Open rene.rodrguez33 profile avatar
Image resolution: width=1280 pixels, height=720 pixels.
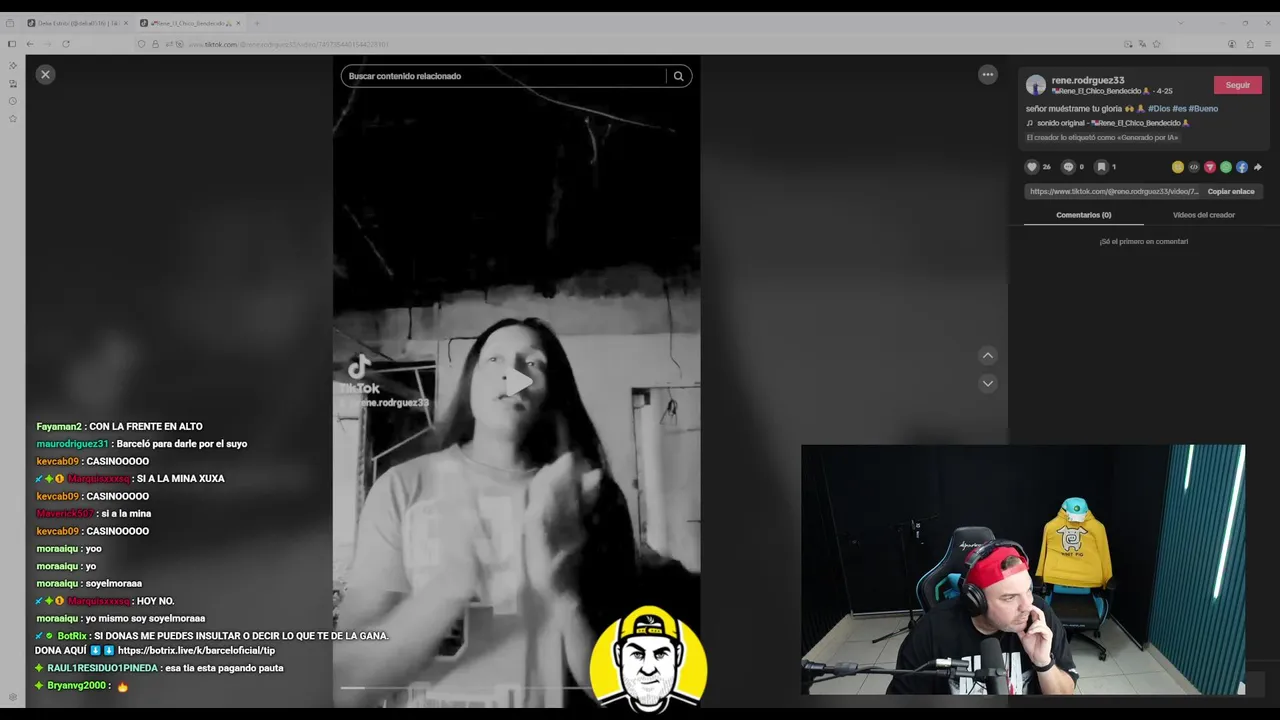1036,85
